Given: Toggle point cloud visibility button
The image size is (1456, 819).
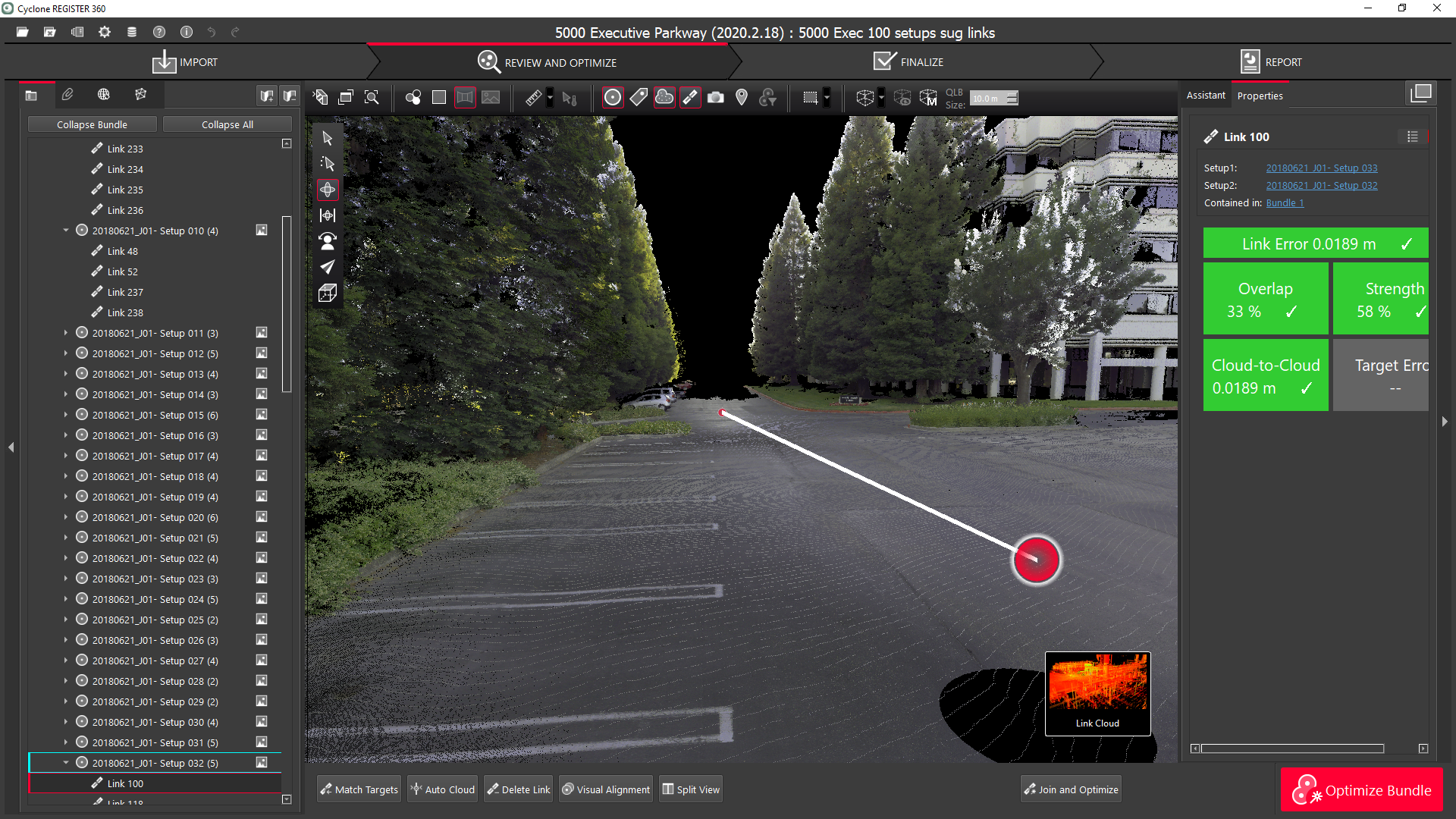Looking at the screenshot, I should click(x=664, y=98).
